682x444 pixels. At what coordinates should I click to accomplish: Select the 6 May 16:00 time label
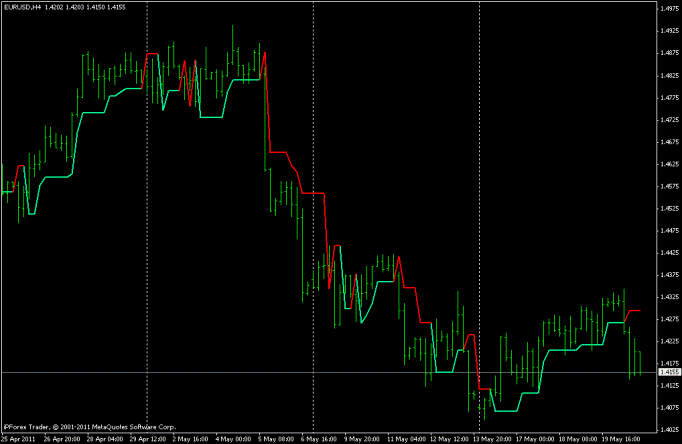point(319,439)
